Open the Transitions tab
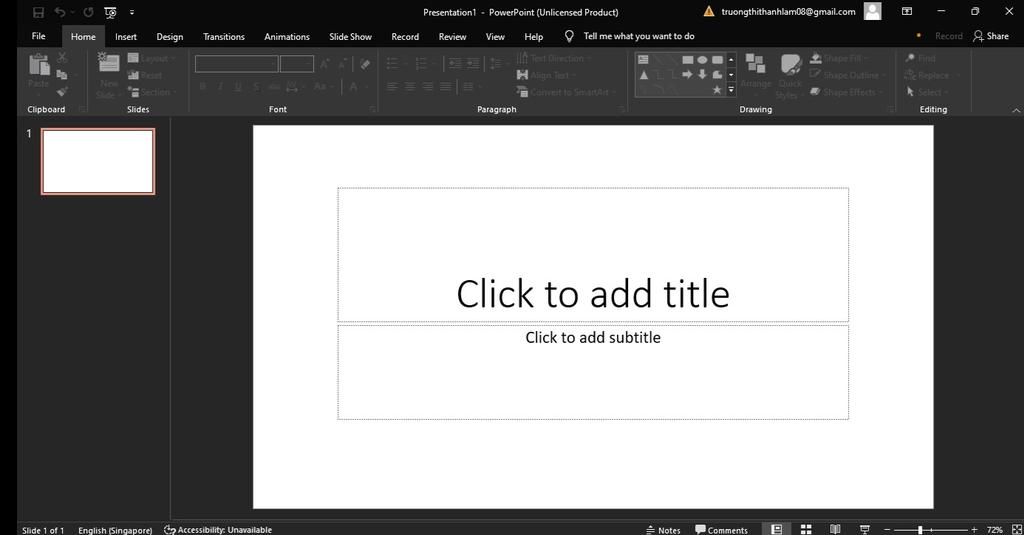1024x535 pixels. (x=223, y=37)
